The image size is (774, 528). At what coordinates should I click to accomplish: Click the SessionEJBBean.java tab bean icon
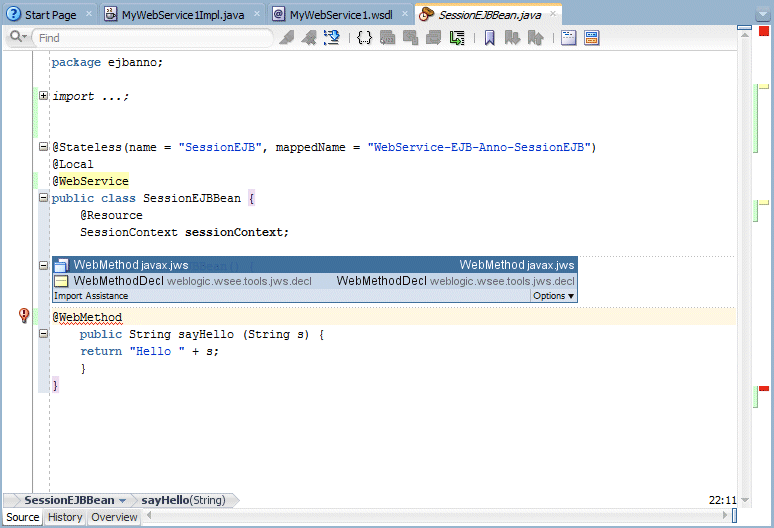(426, 14)
